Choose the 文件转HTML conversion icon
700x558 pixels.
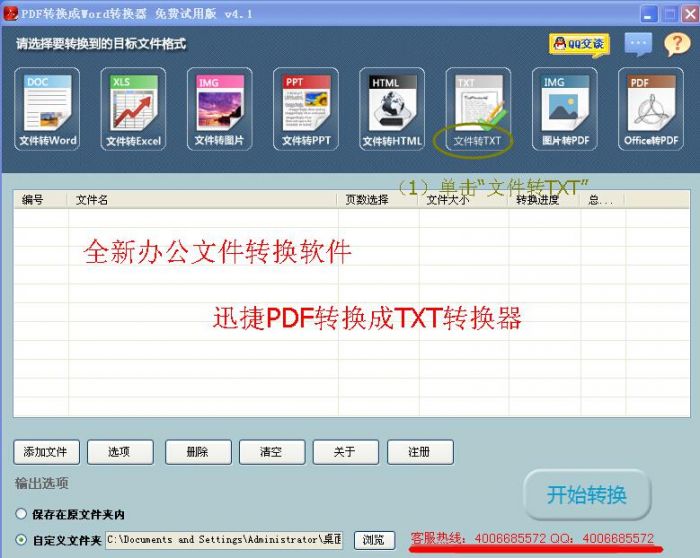392,109
